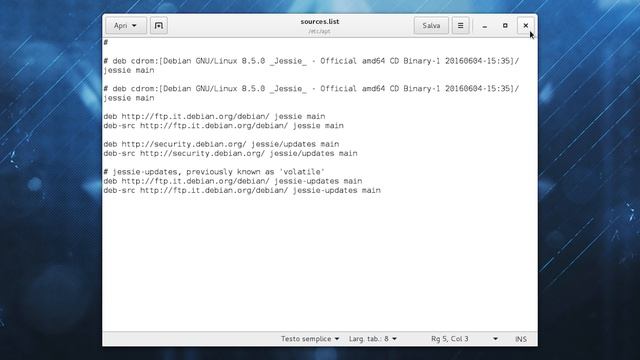640x360 pixels.
Task: Create a new document tab icon
Action: click(x=159, y=26)
